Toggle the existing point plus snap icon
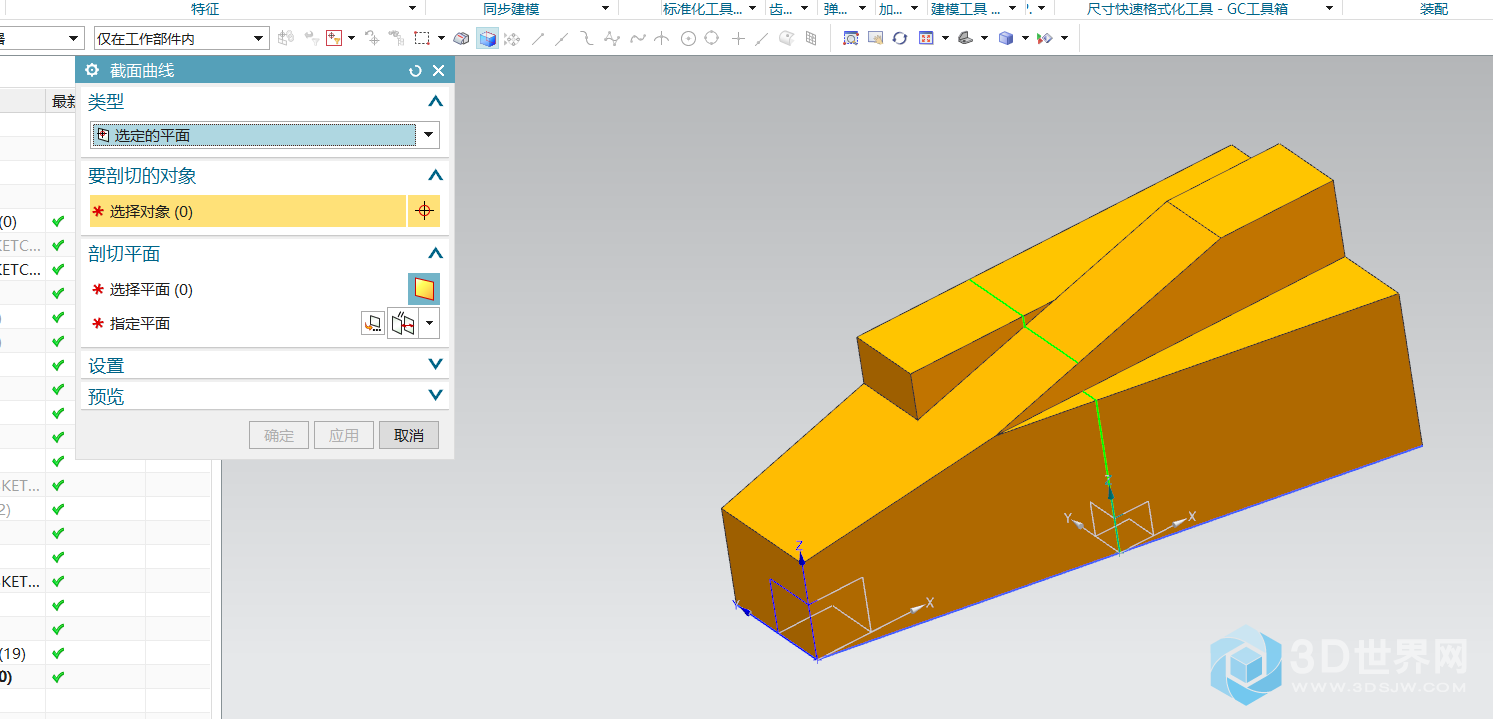 pos(738,39)
